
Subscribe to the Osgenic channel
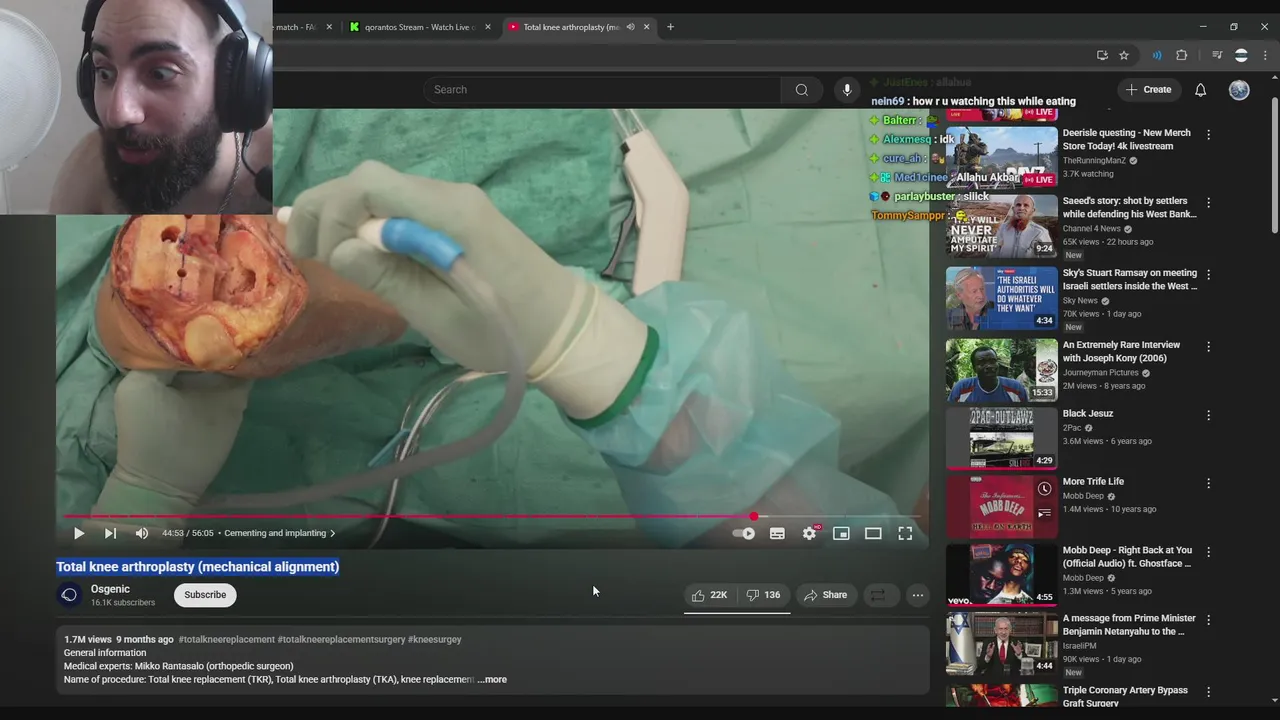tap(205, 595)
